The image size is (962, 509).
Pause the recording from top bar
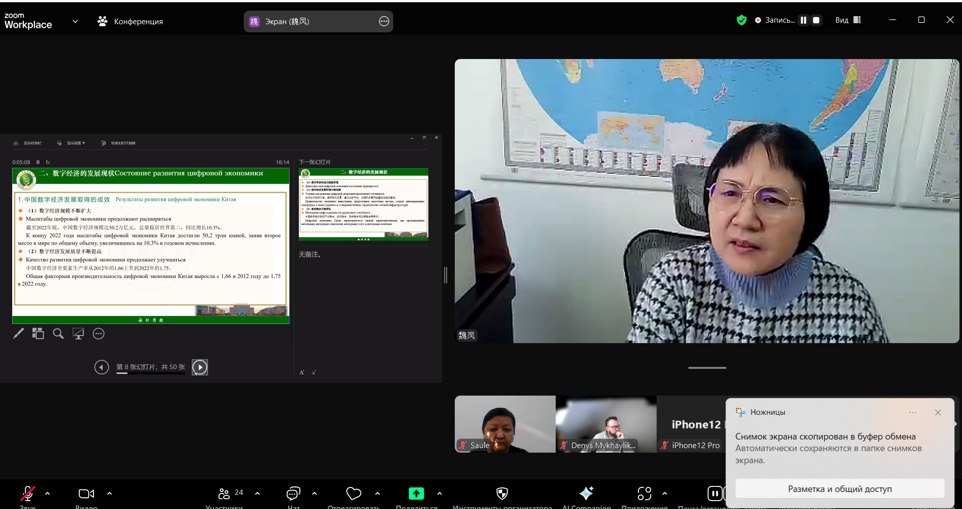pyautogui.click(x=803, y=20)
